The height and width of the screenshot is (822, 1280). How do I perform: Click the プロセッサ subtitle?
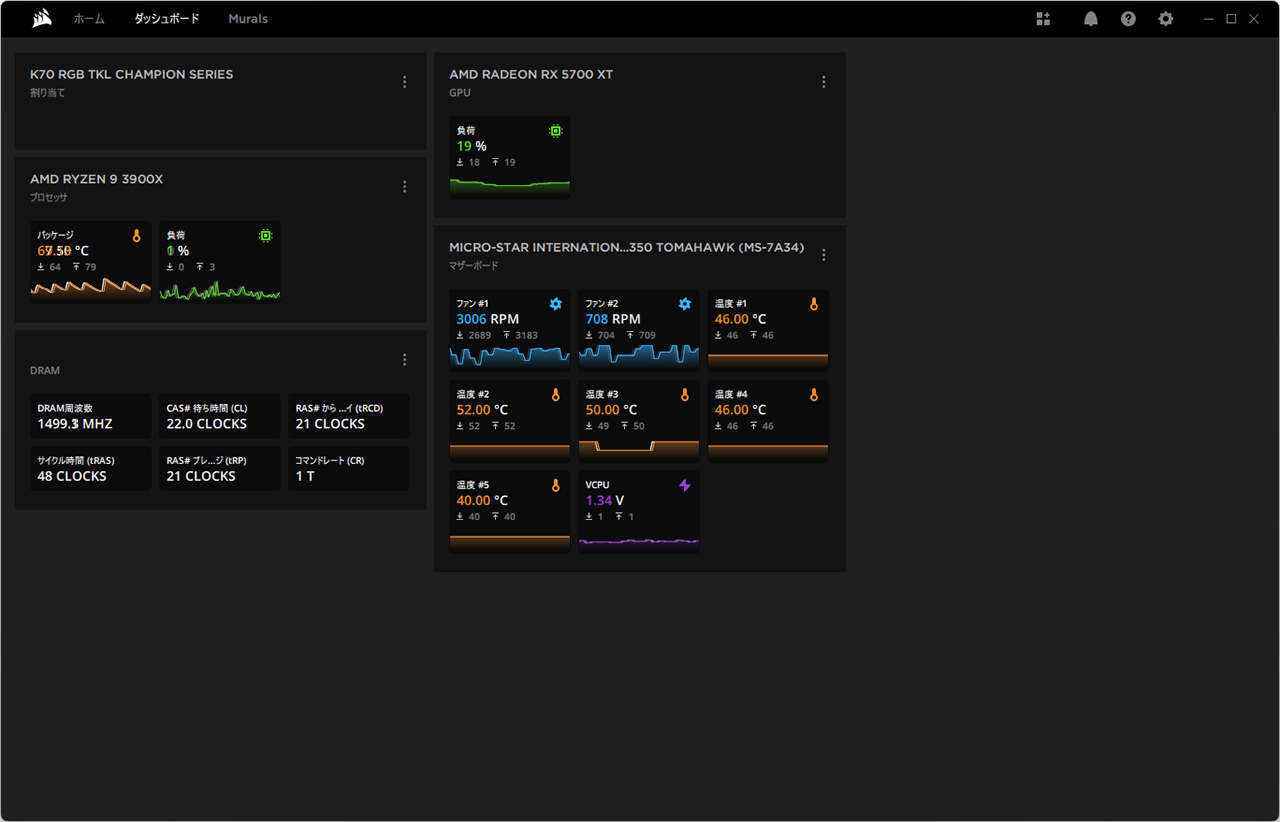49,198
